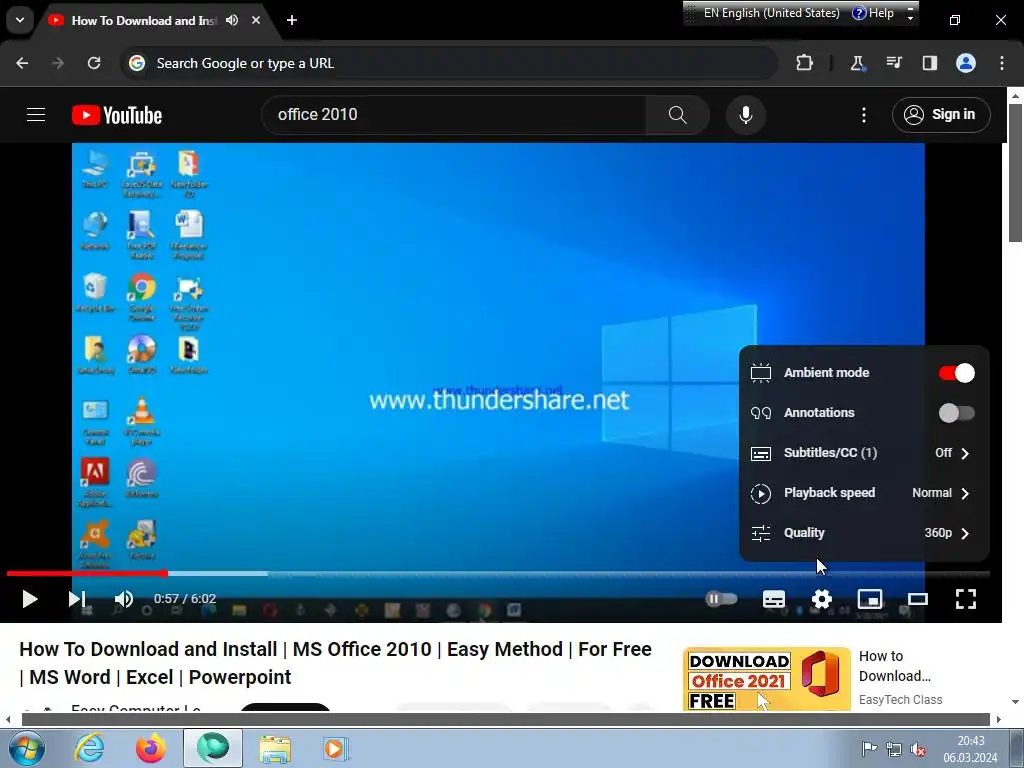Open Chrome's three-dot menu
The image size is (1024, 768).
point(1002,63)
